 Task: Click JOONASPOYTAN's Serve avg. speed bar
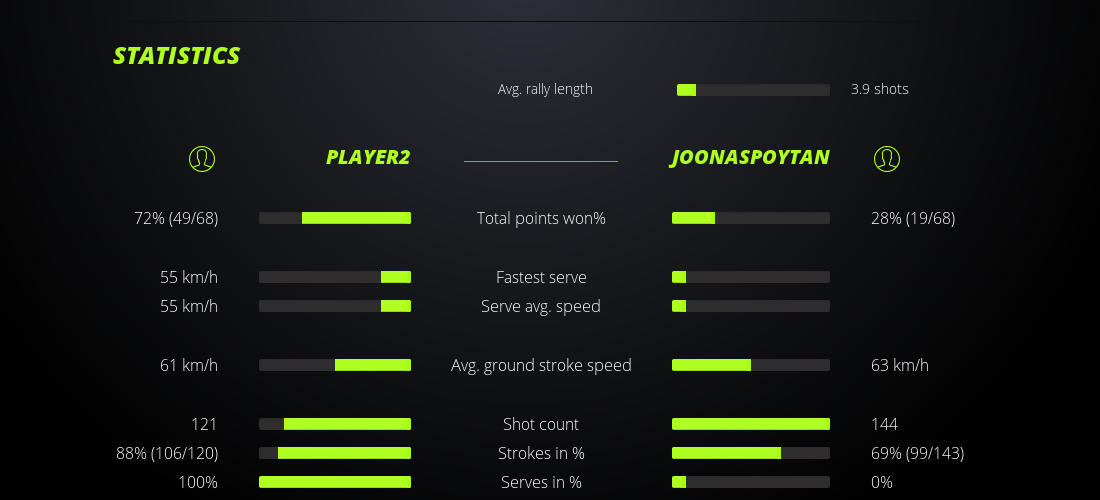pos(751,306)
